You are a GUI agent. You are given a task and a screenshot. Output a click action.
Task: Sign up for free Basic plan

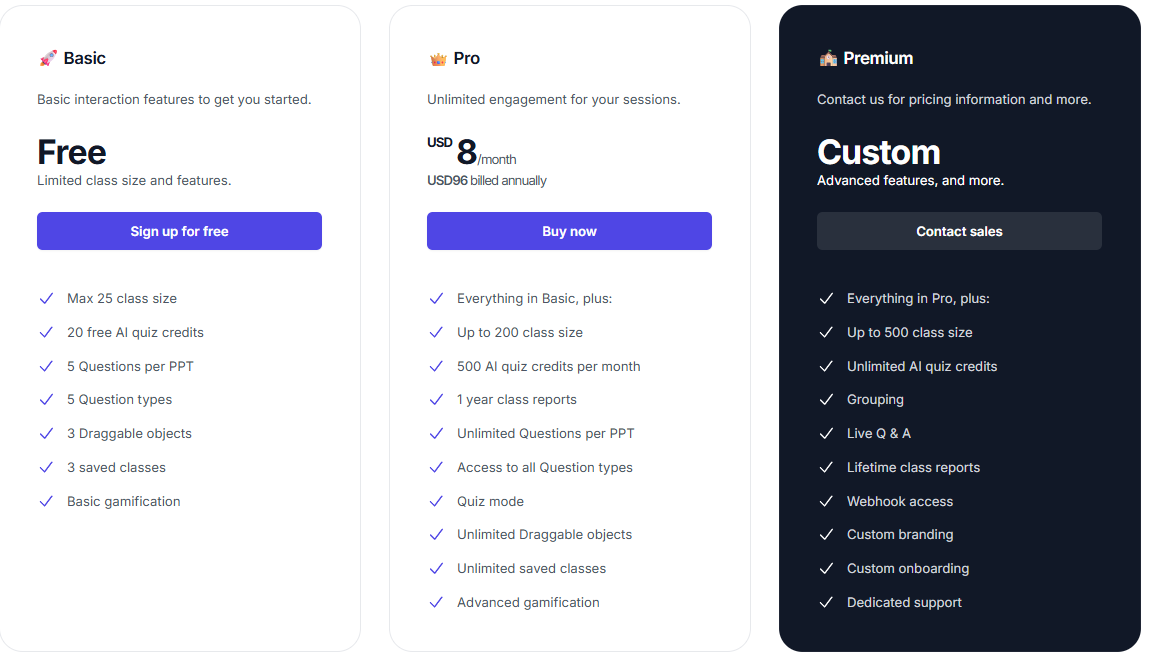[x=180, y=231]
